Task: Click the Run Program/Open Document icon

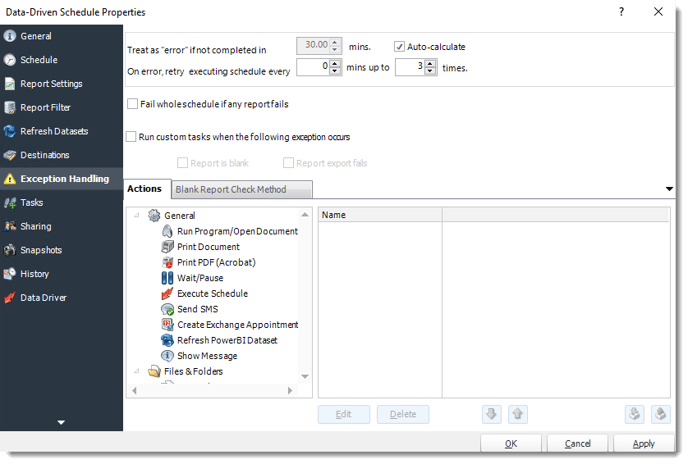Action: [167, 231]
